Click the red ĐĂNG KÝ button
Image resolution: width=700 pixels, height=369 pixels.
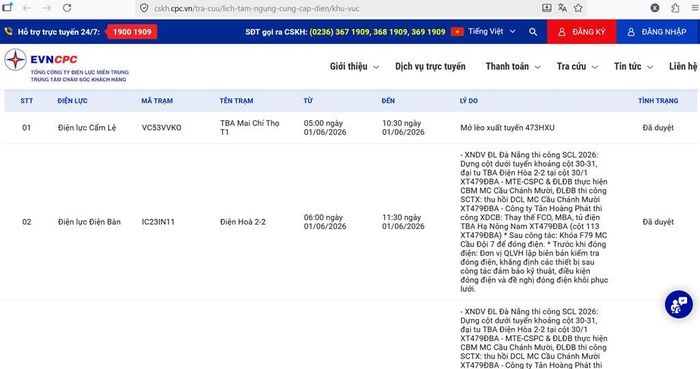click(x=582, y=32)
